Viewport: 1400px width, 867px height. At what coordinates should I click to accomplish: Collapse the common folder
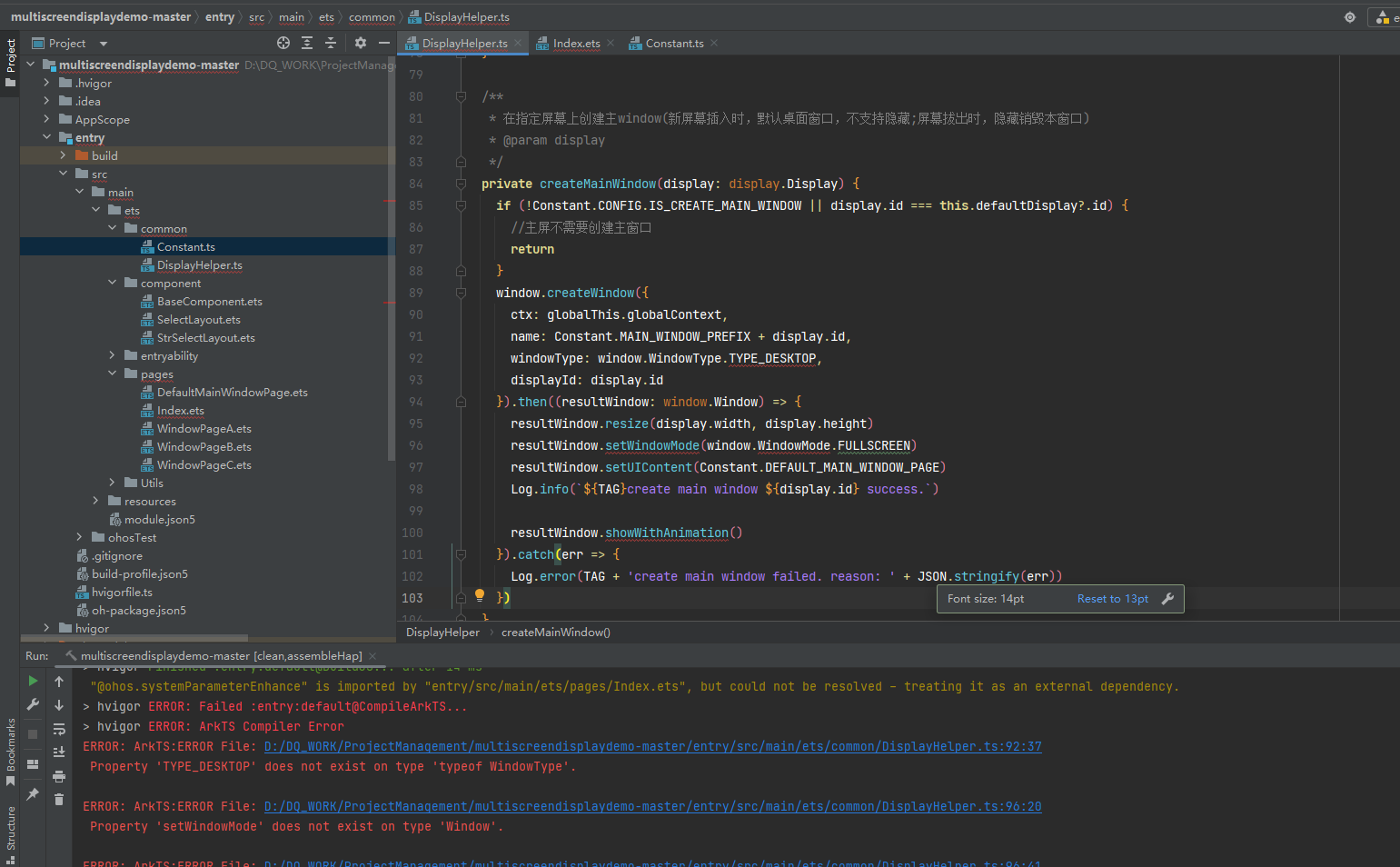[x=112, y=228]
